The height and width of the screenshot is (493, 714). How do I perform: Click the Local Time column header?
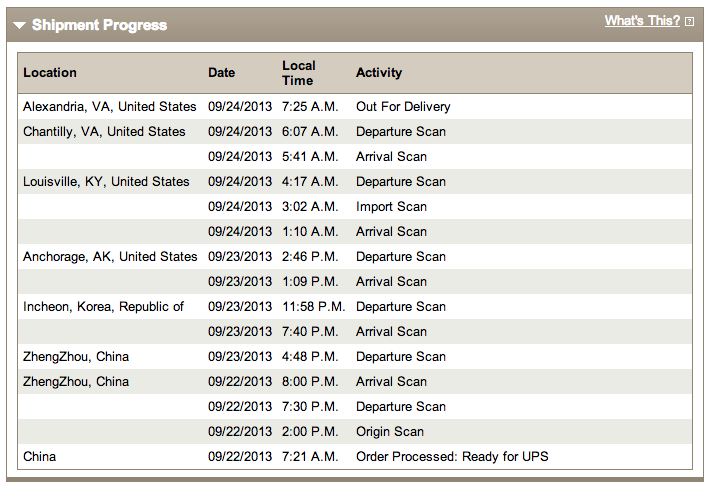point(298,73)
